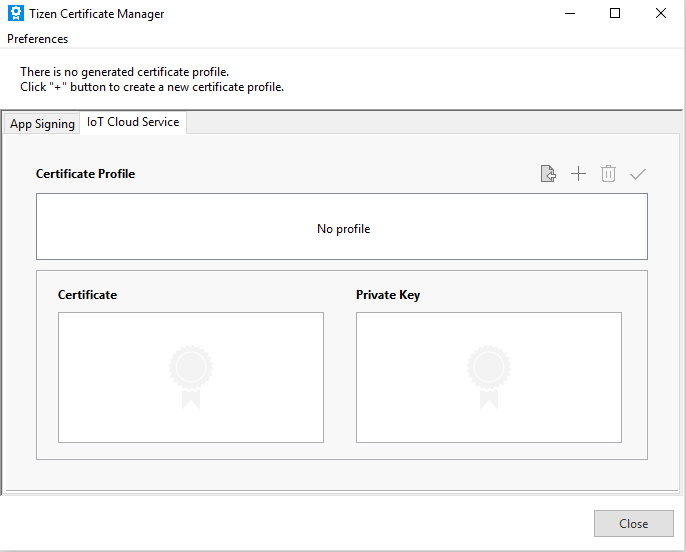Viewport: 686px width, 552px height.
Task: Click the ribbon badge in the Certificate box
Action: pos(190,377)
